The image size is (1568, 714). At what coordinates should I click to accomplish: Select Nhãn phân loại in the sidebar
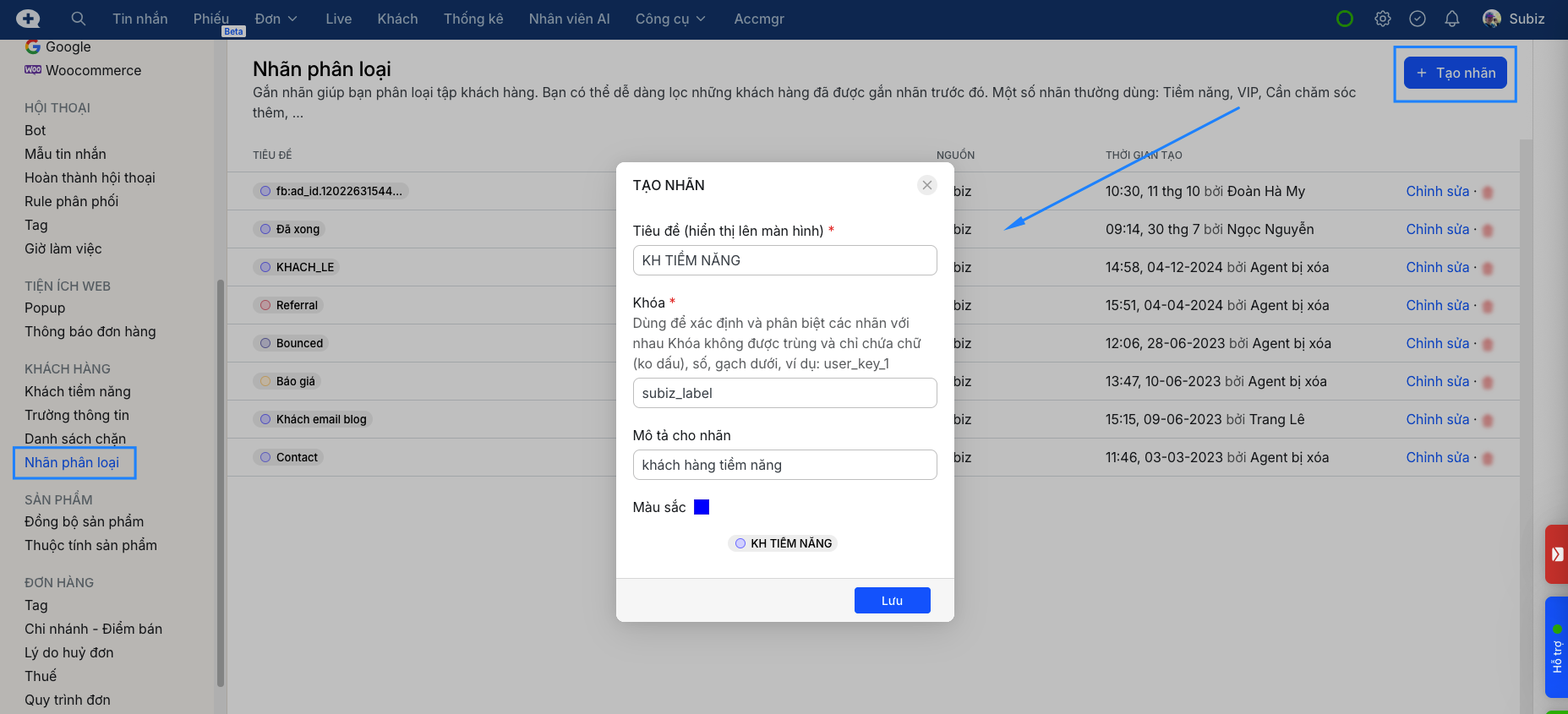[72, 462]
